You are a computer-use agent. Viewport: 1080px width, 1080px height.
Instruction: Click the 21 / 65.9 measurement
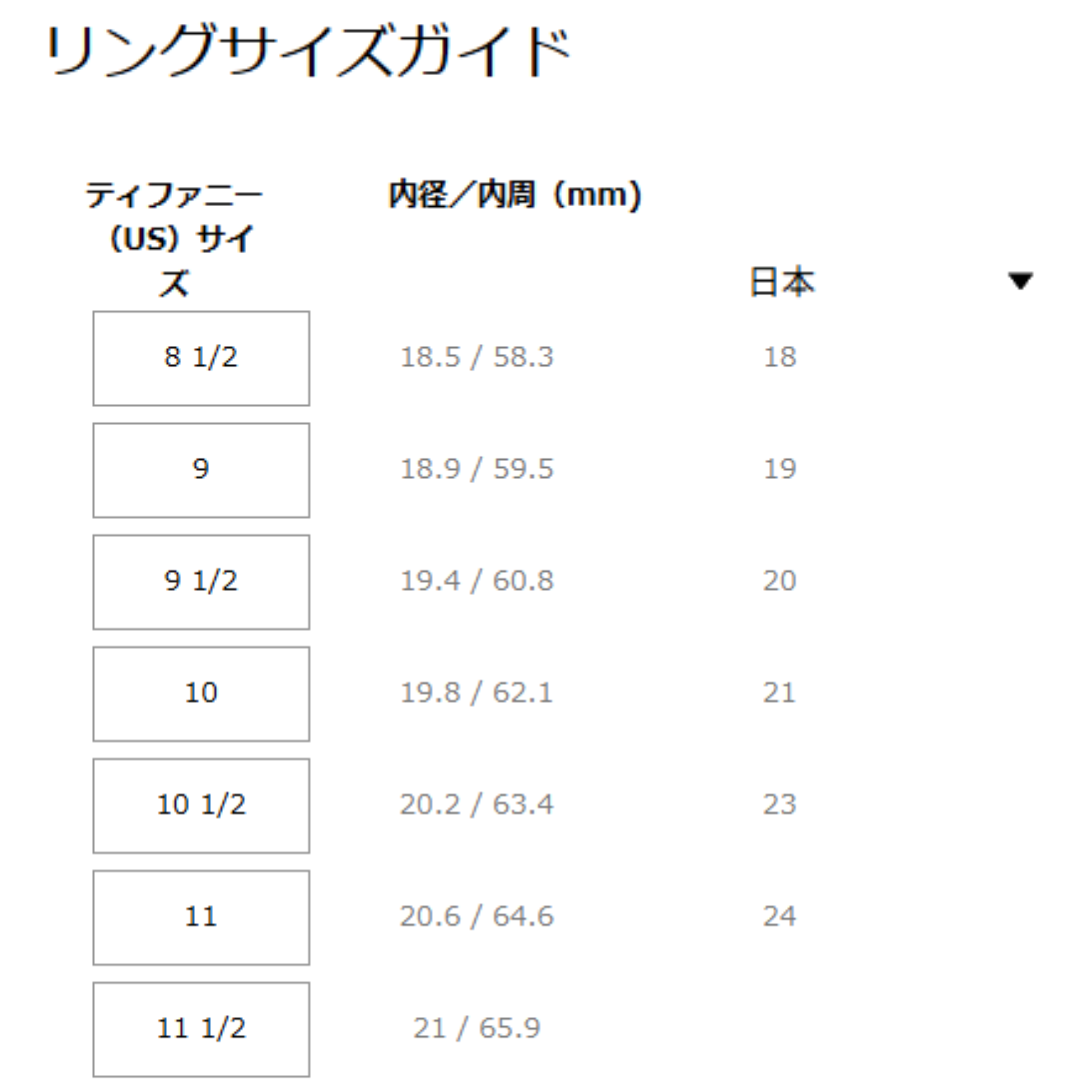pos(477,1029)
